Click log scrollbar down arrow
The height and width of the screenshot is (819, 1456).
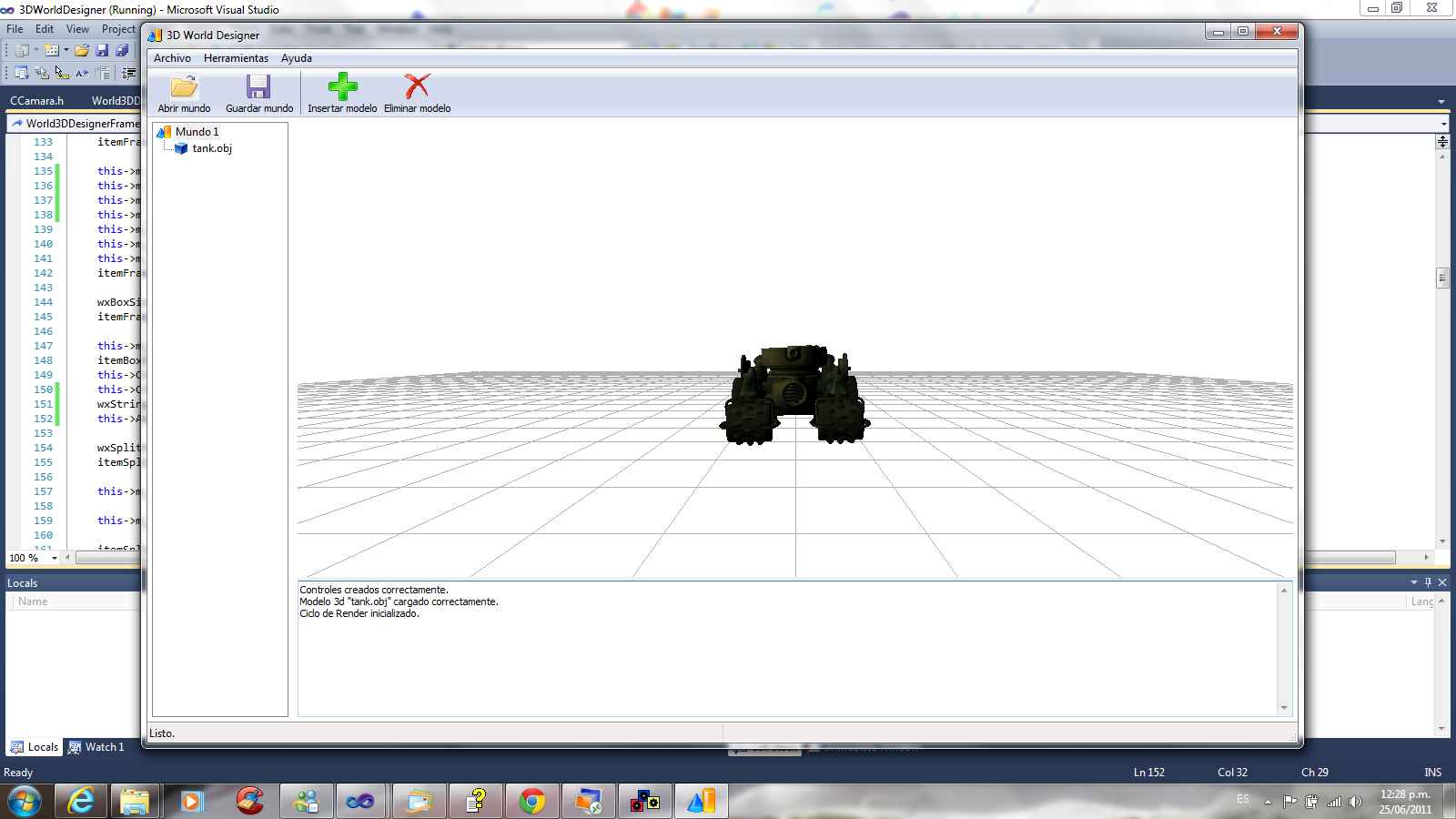coord(1284,708)
